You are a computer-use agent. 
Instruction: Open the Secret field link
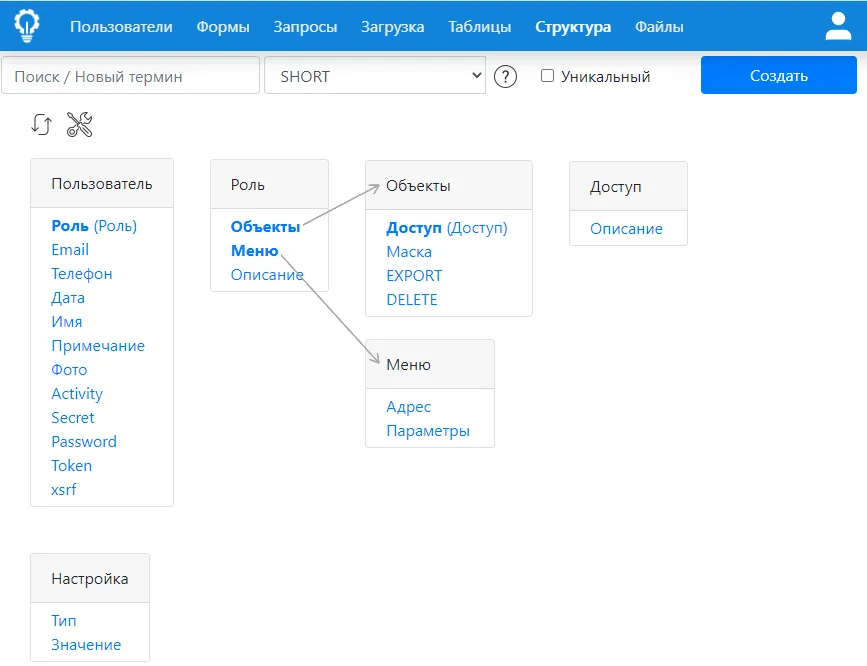point(72,418)
